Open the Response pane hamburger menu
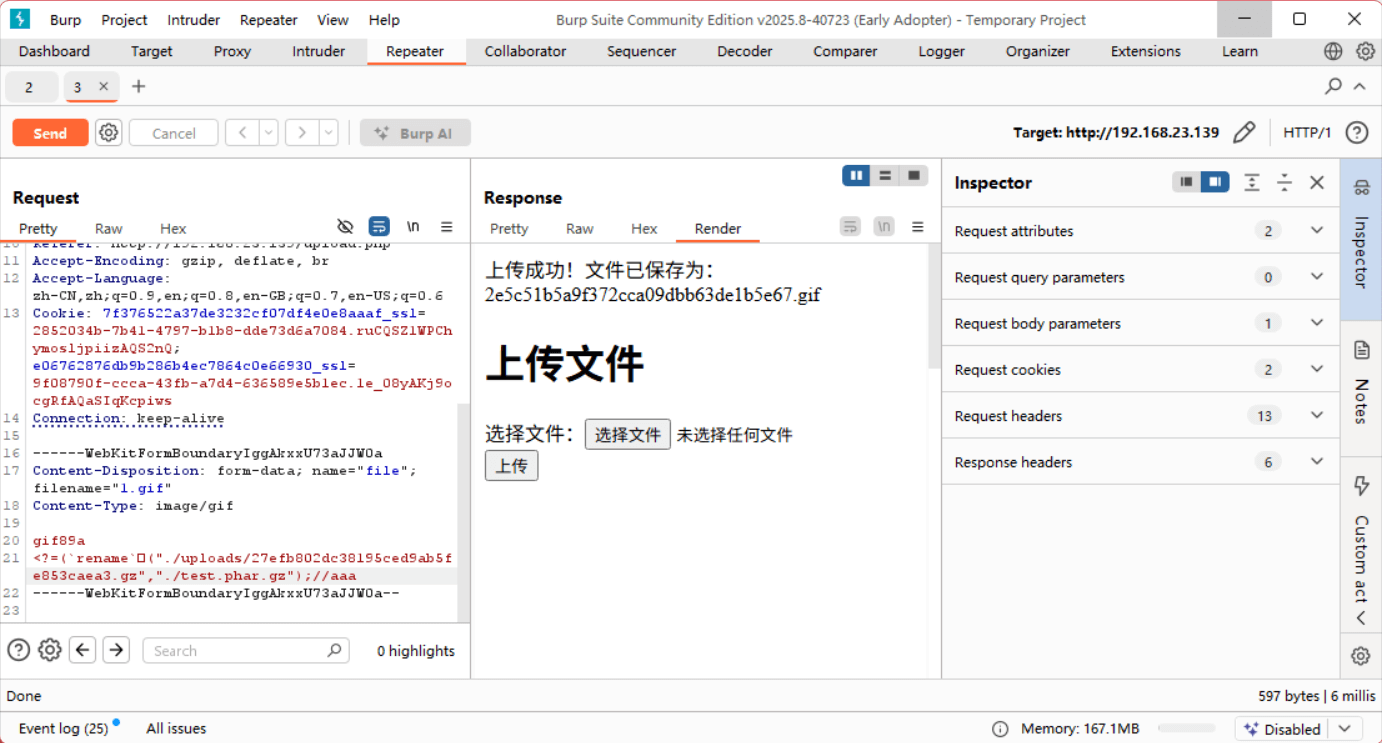Image resolution: width=1382 pixels, height=743 pixels. (917, 227)
